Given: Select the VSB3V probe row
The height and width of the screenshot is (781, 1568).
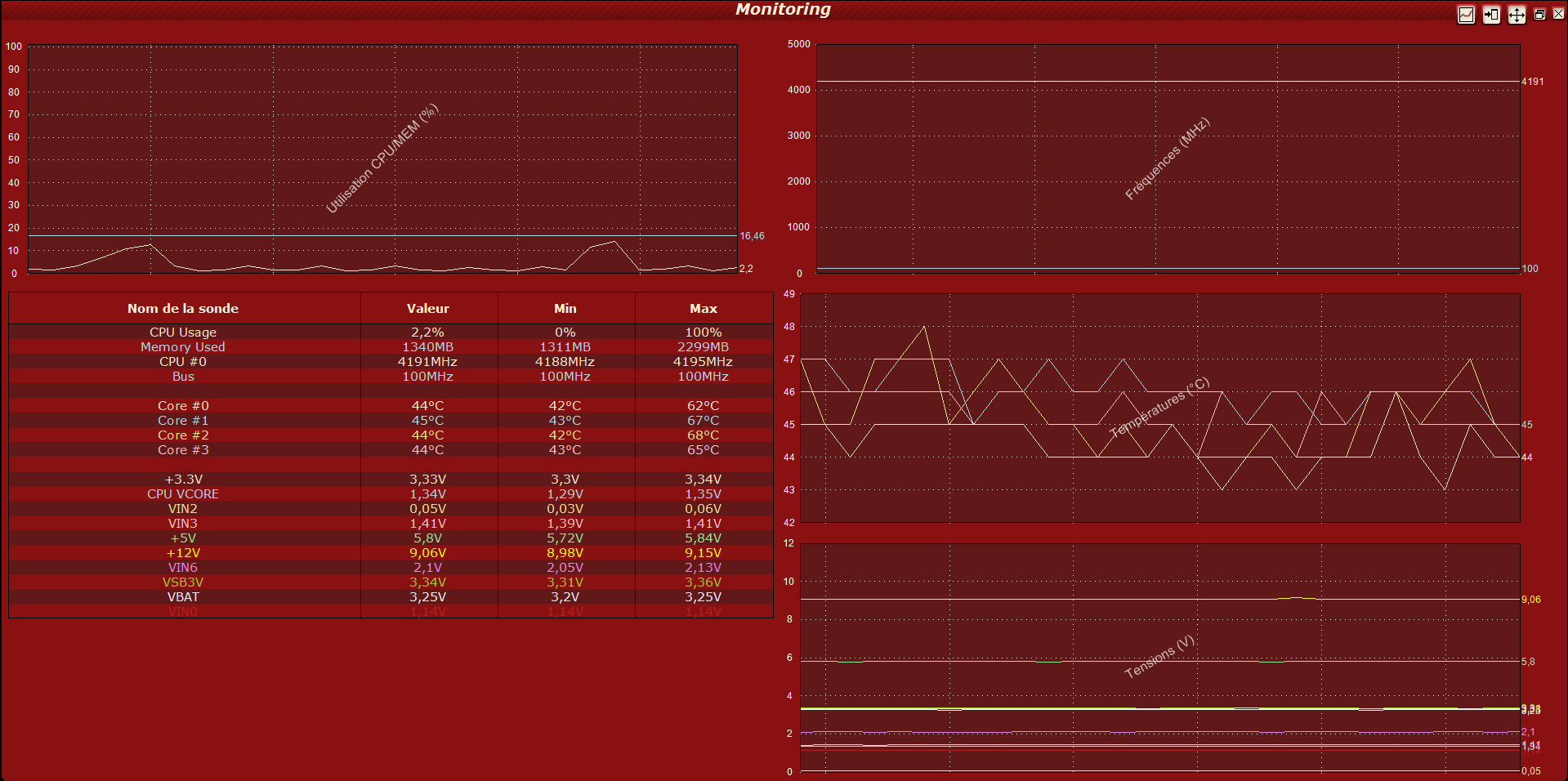Looking at the screenshot, I should tap(183, 582).
